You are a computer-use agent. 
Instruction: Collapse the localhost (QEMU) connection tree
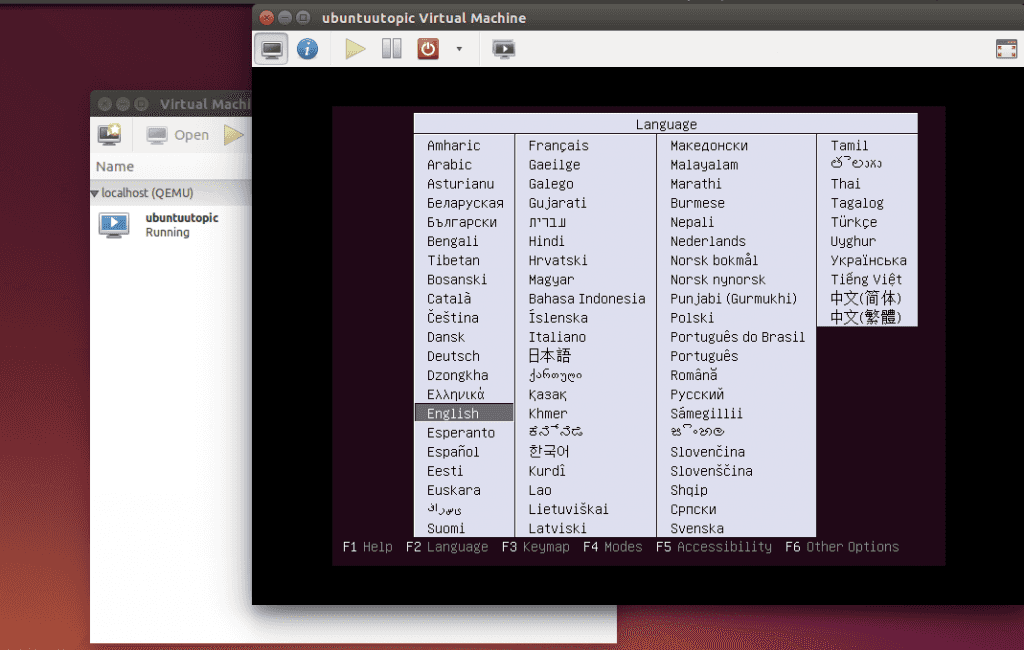(95, 193)
